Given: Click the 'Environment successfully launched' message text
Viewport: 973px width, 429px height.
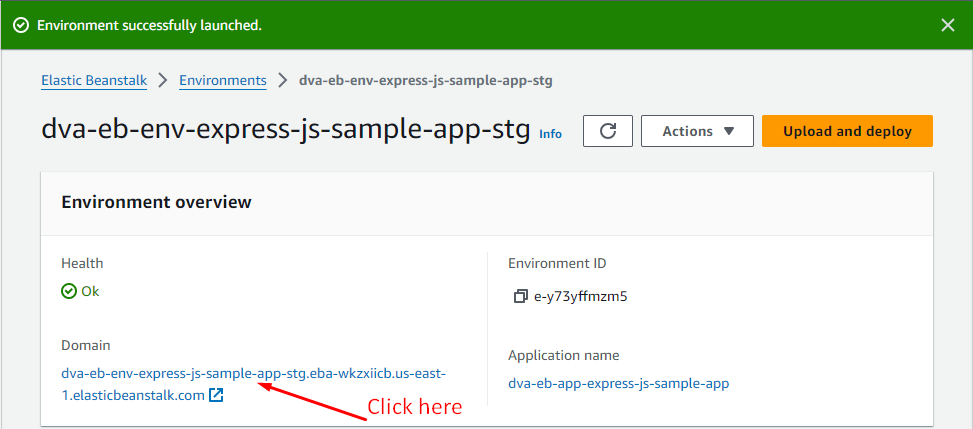Looking at the screenshot, I should [x=149, y=25].
